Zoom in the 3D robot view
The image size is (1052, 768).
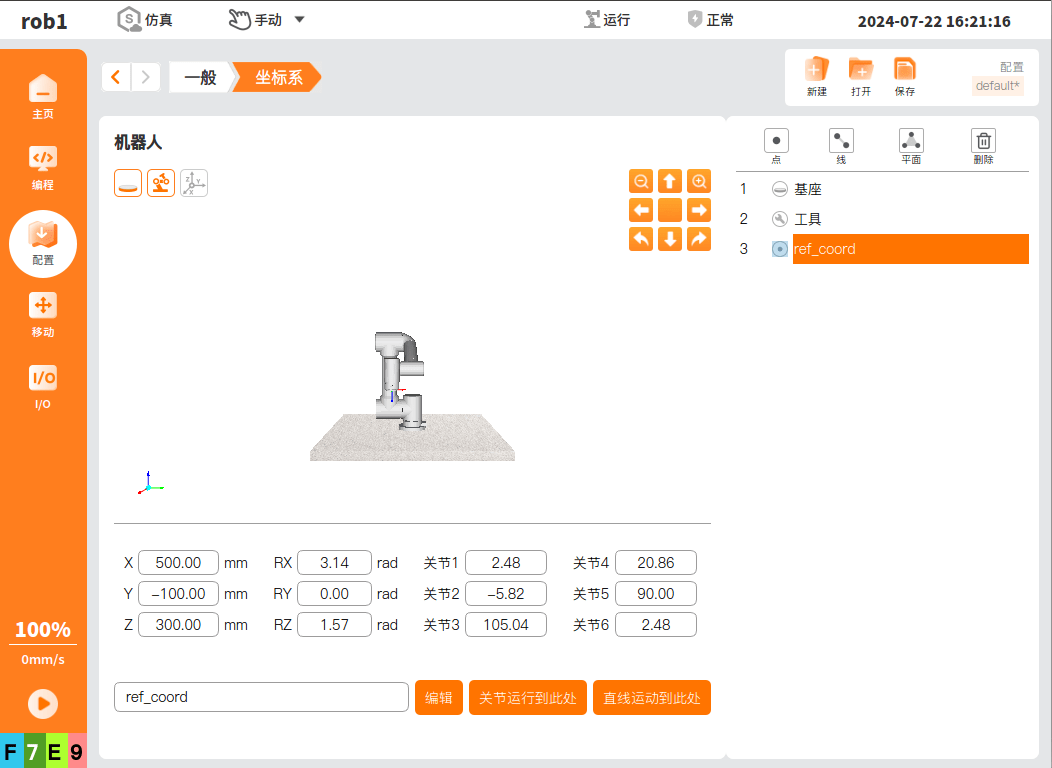(x=699, y=181)
